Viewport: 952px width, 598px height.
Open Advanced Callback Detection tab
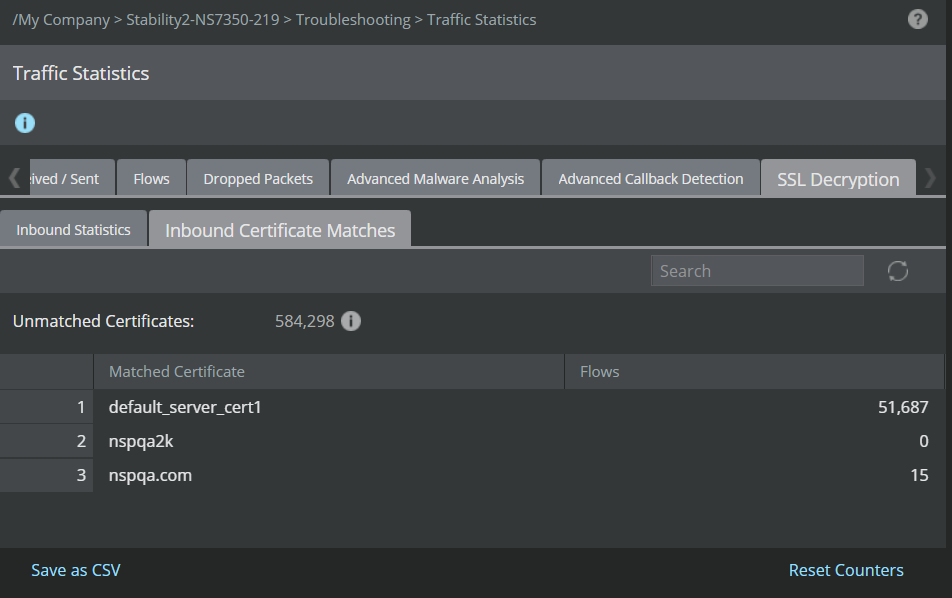pyautogui.click(x=651, y=178)
